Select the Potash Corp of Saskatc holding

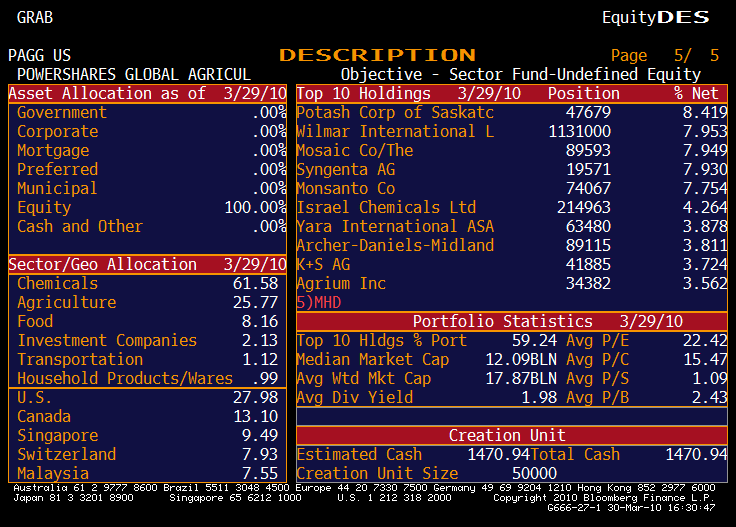pos(394,112)
